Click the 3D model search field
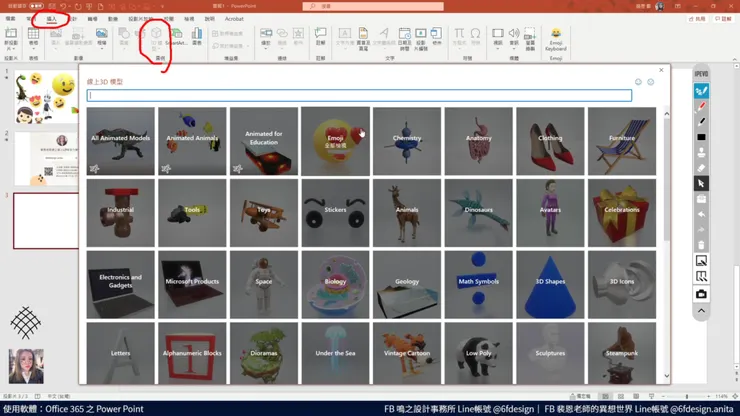 click(x=359, y=95)
